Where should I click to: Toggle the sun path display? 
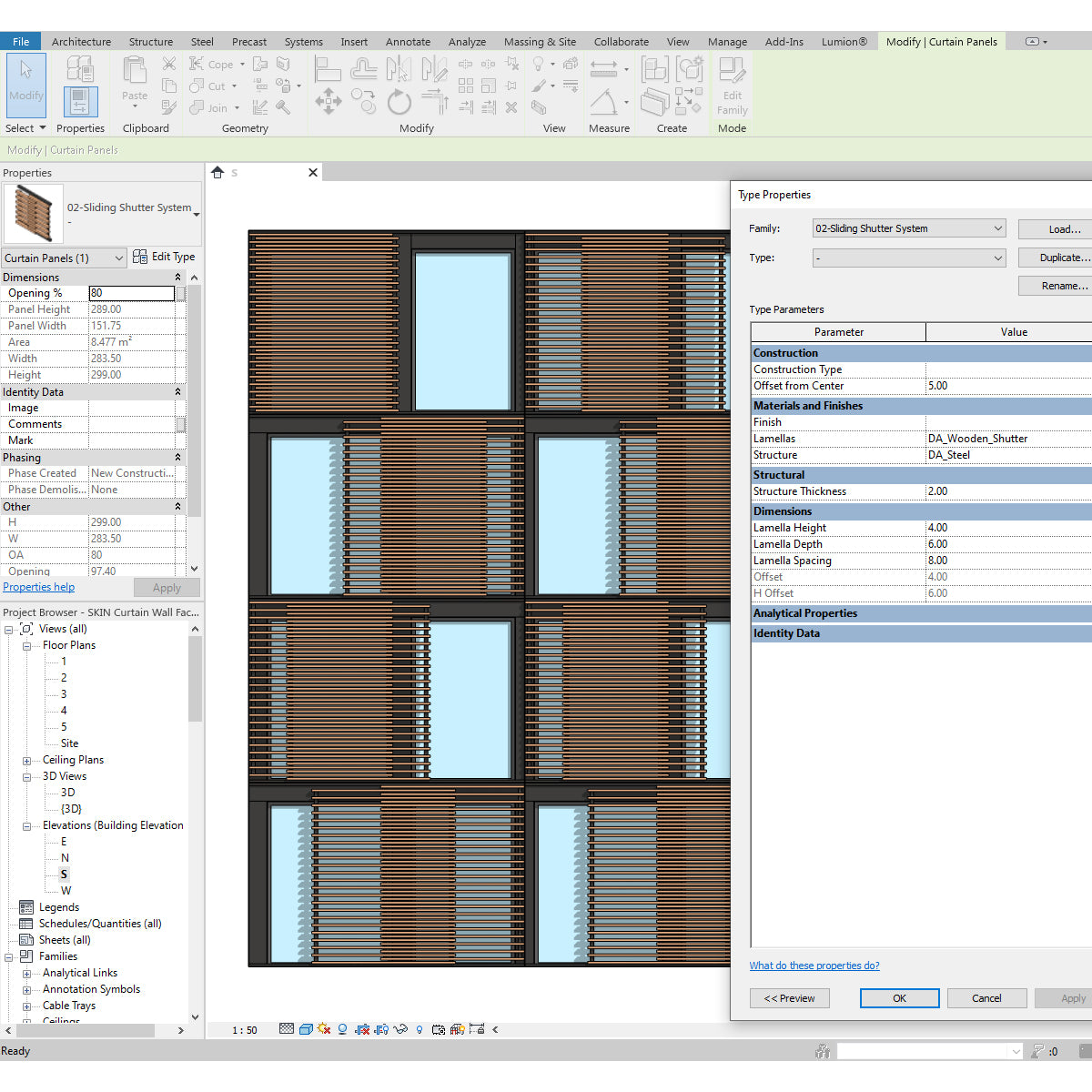click(x=323, y=1028)
